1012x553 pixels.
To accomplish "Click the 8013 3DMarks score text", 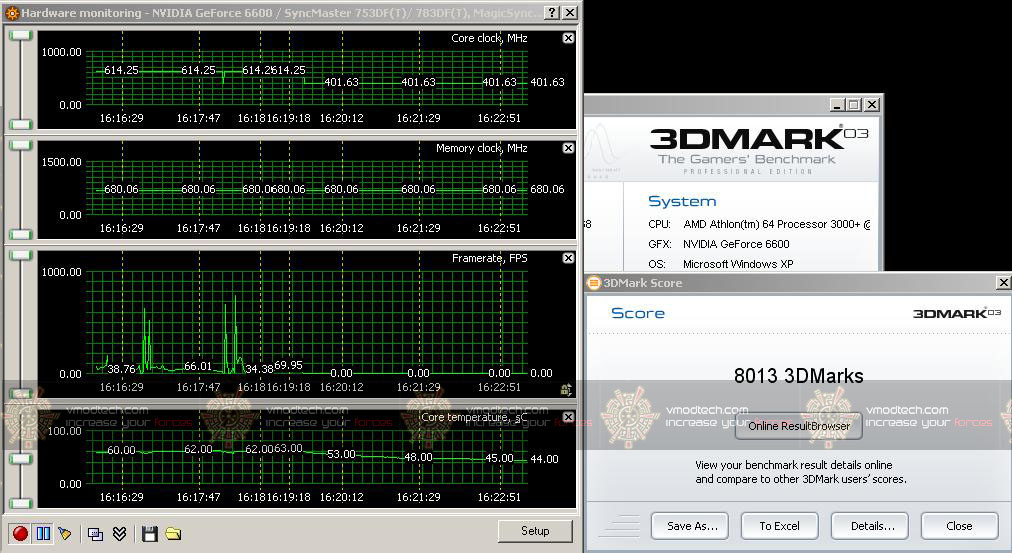I will click(x=798, y=376).
